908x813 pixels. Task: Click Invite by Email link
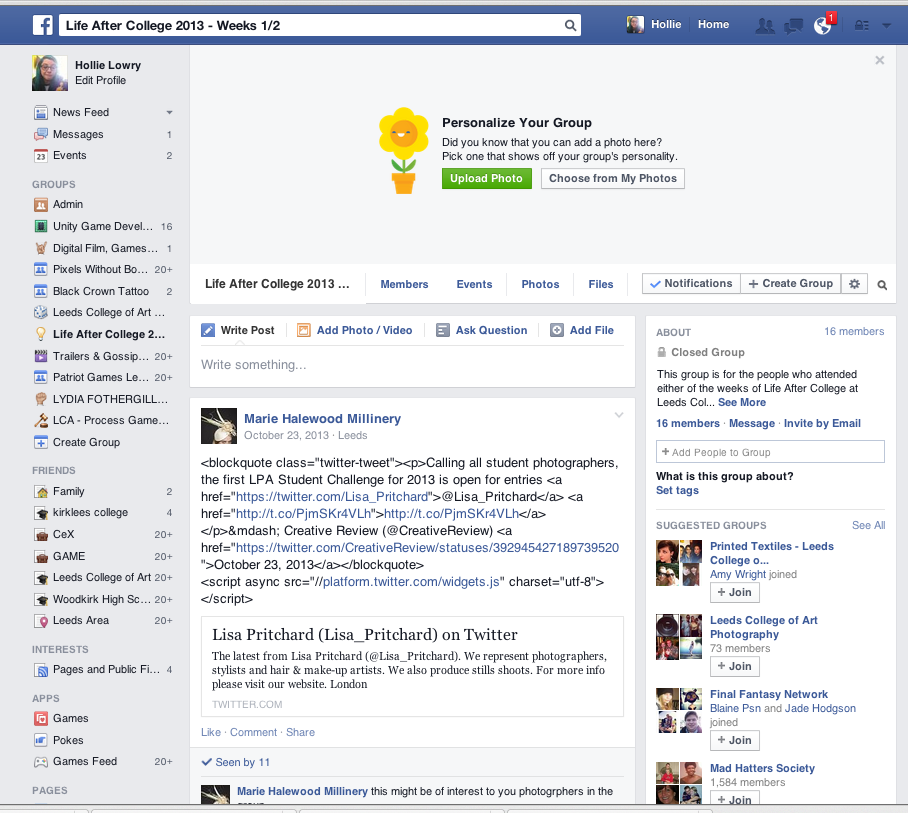click(822, 423)
